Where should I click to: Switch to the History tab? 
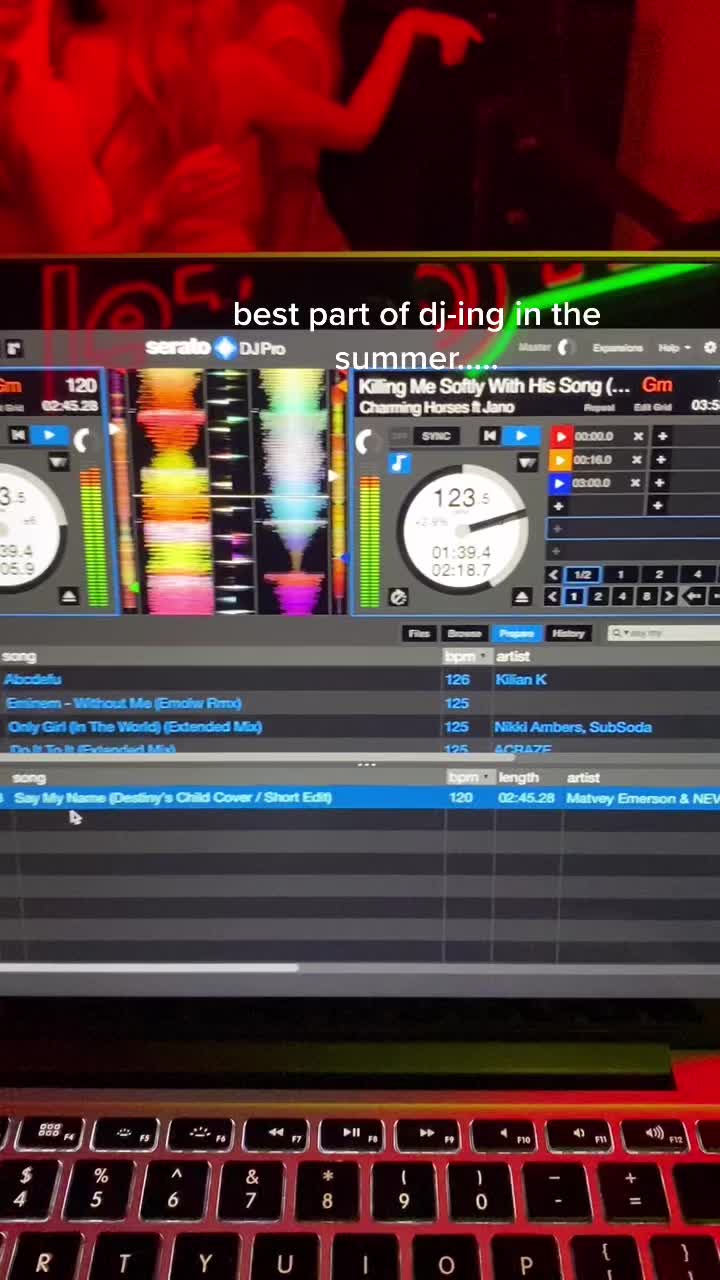(568, 633)
